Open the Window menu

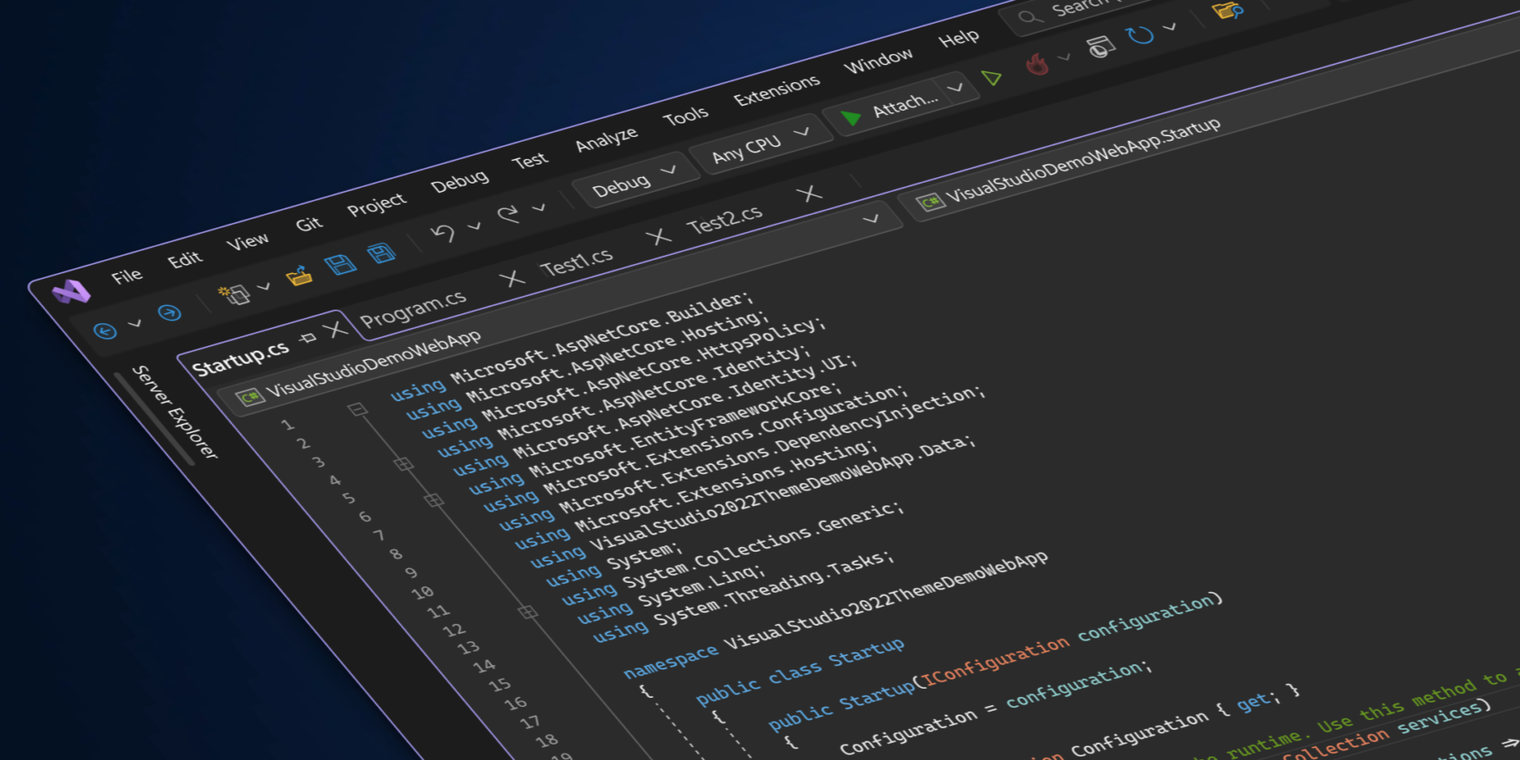point(879,61)
